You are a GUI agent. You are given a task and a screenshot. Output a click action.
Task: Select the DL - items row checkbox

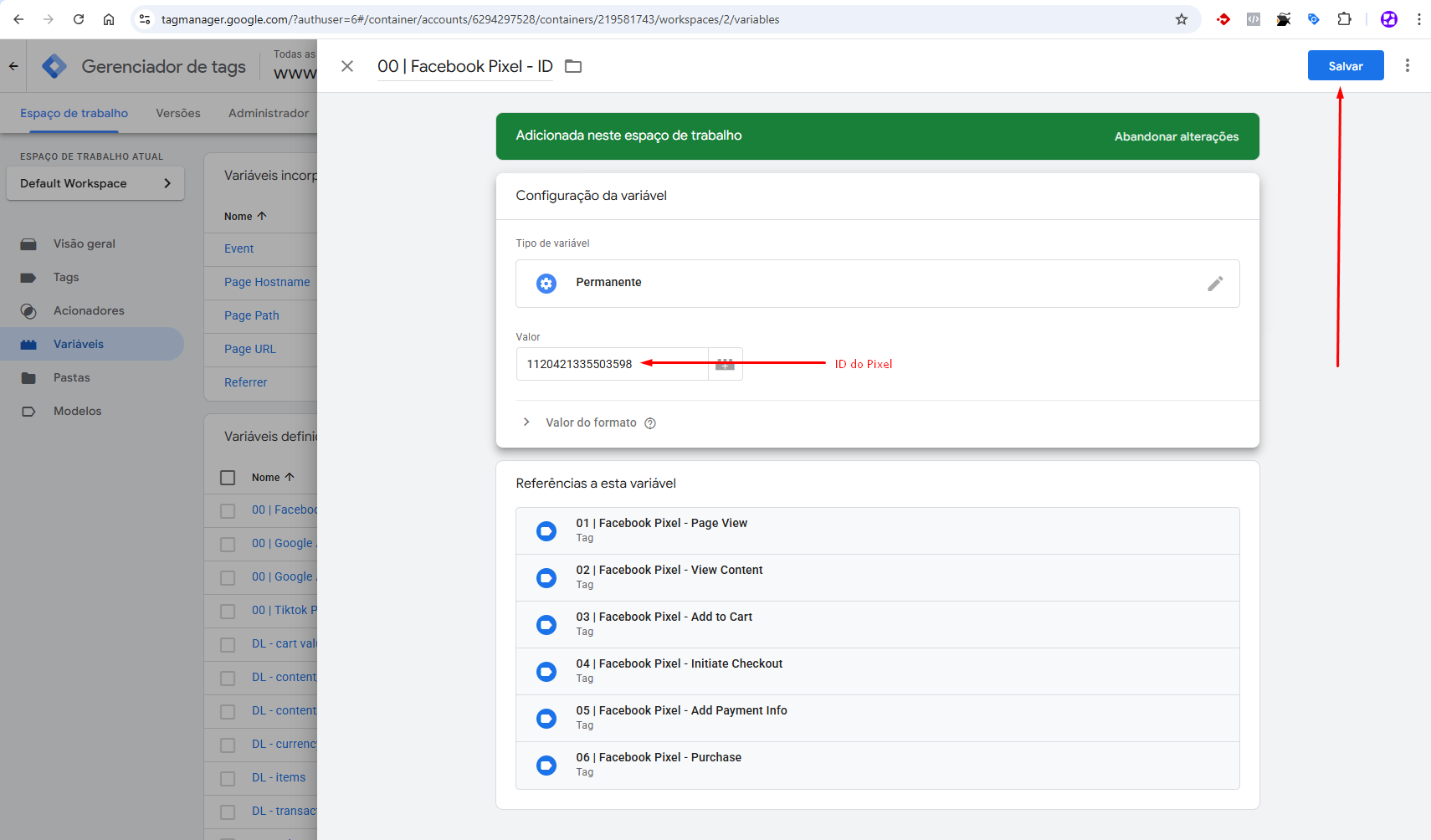point(228,778)
